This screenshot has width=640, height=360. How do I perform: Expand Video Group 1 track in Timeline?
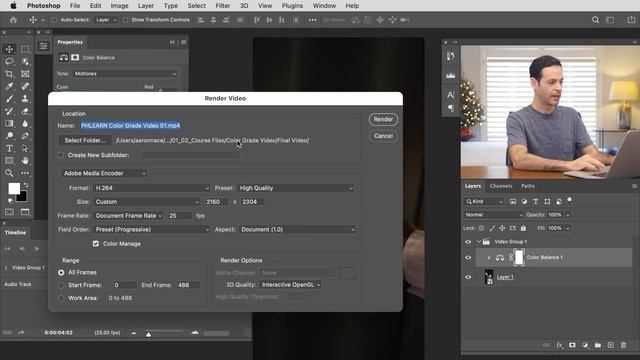(x=6, y=268)
